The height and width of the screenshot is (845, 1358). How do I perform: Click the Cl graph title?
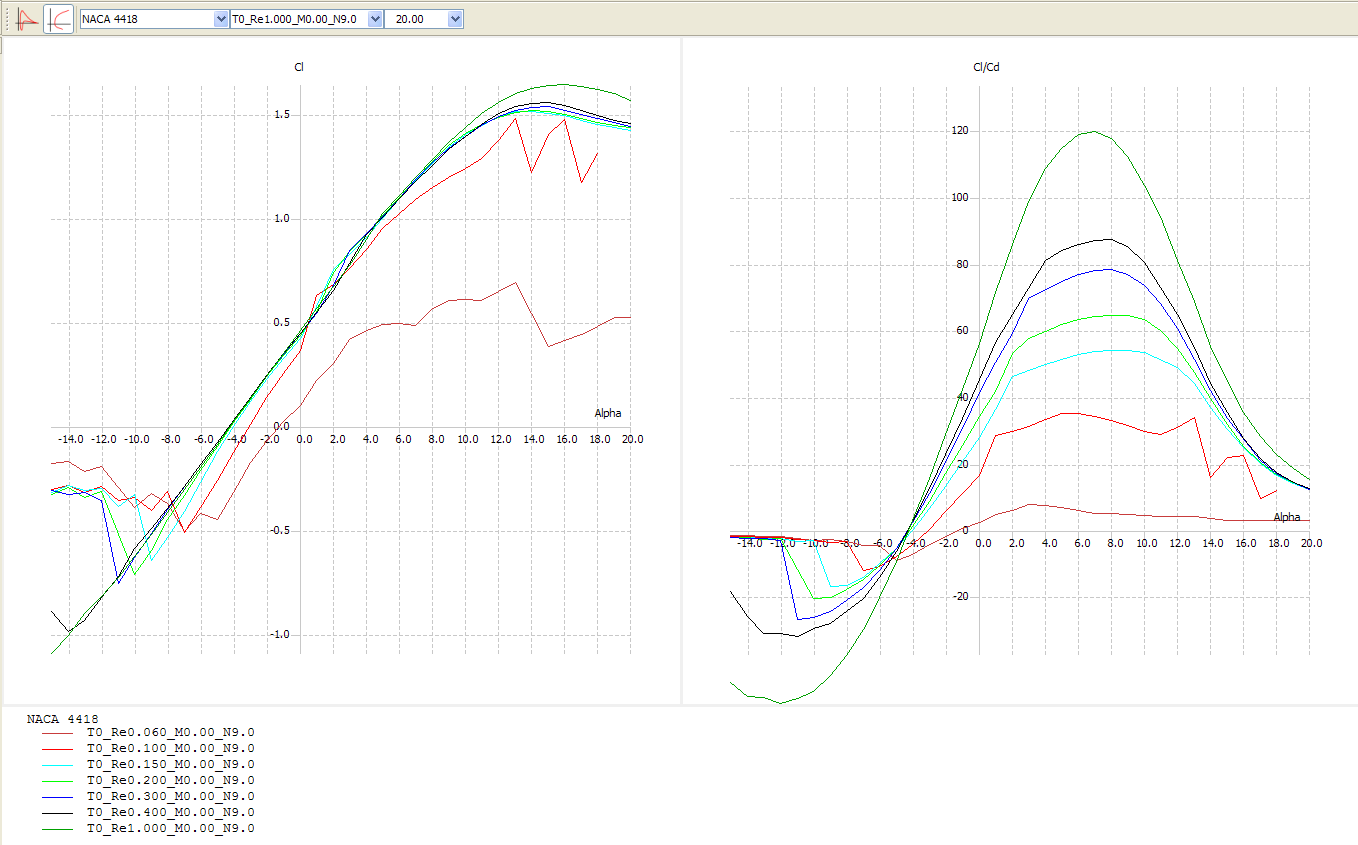tap(299, 67)
